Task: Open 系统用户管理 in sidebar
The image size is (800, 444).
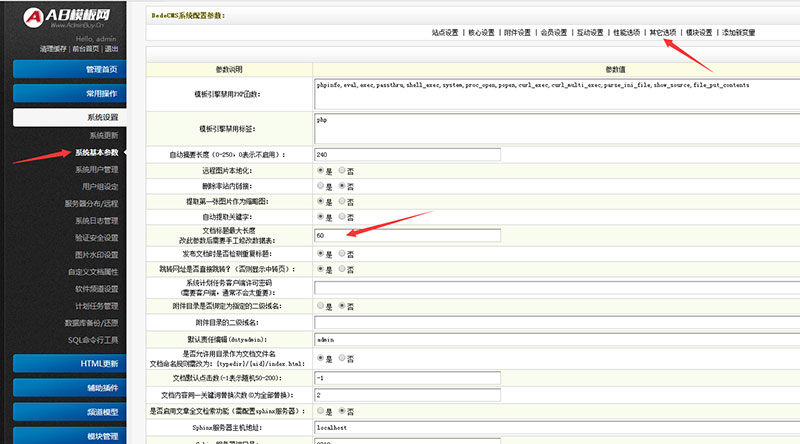Action: tap(96, 169)
